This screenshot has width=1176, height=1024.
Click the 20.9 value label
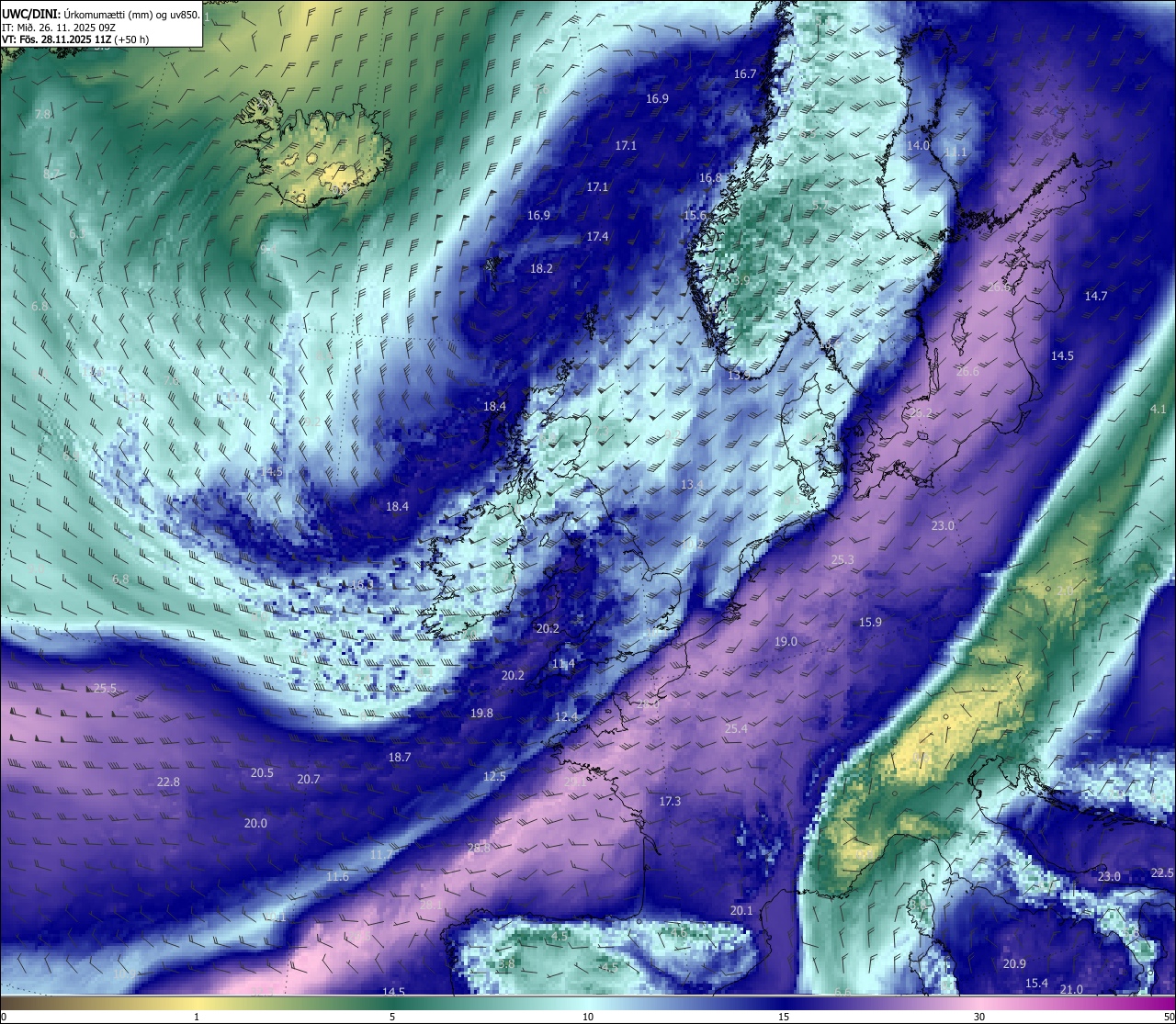click(x=1014, y=964)
